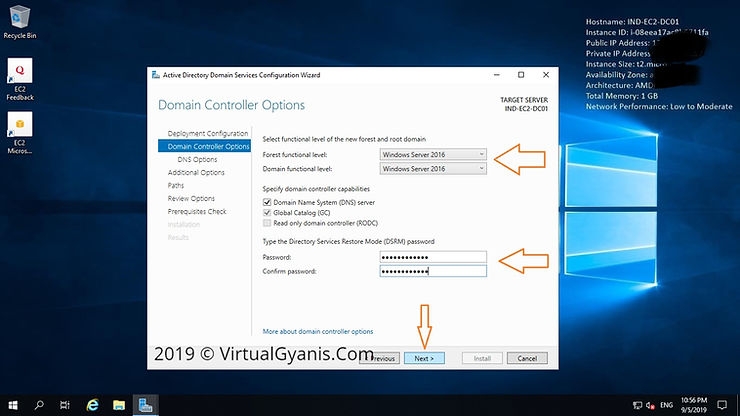Switch to Server Manager taskbar icon

145,405
